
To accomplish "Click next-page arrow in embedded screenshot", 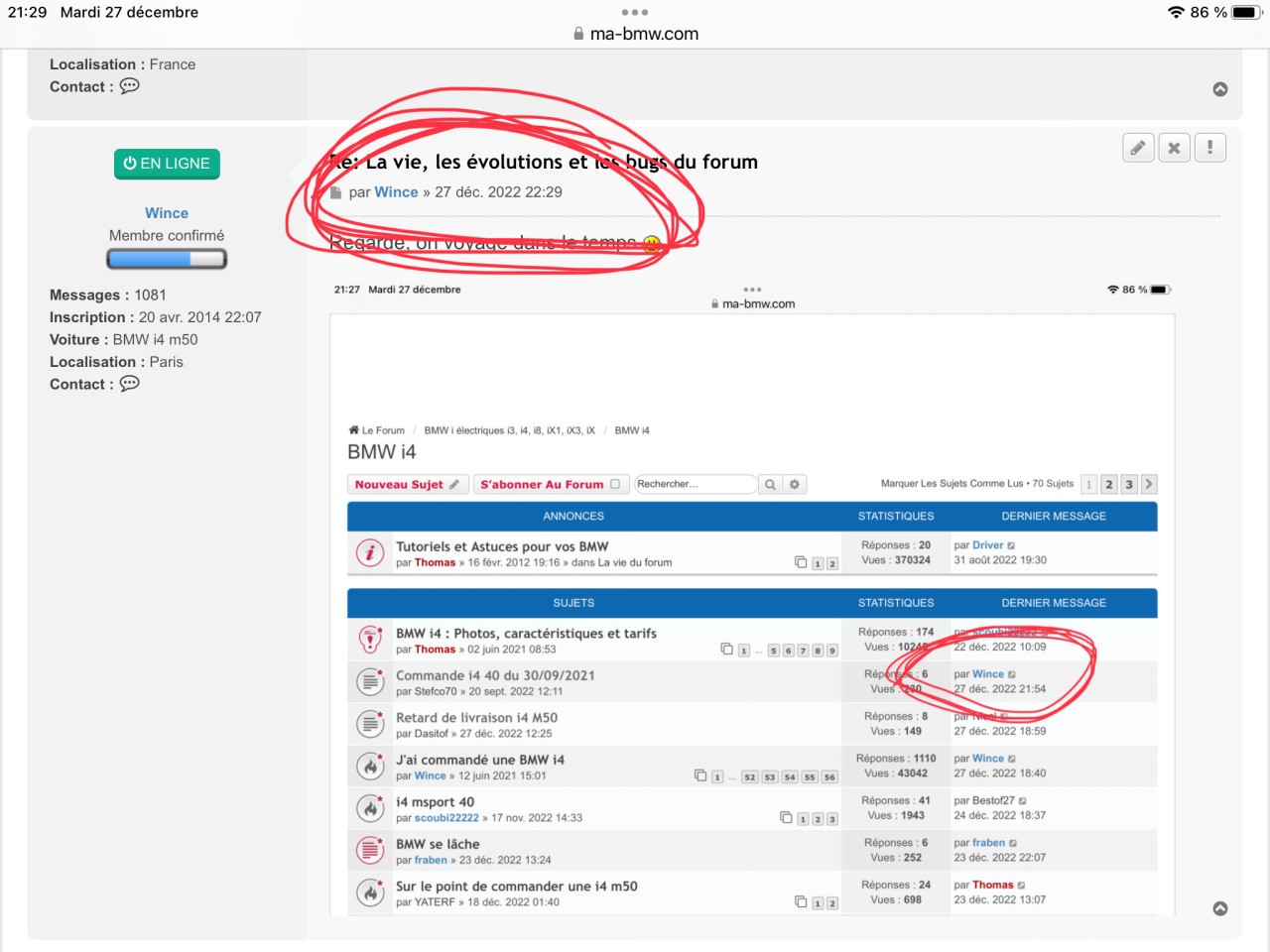I will point(1149,485).
